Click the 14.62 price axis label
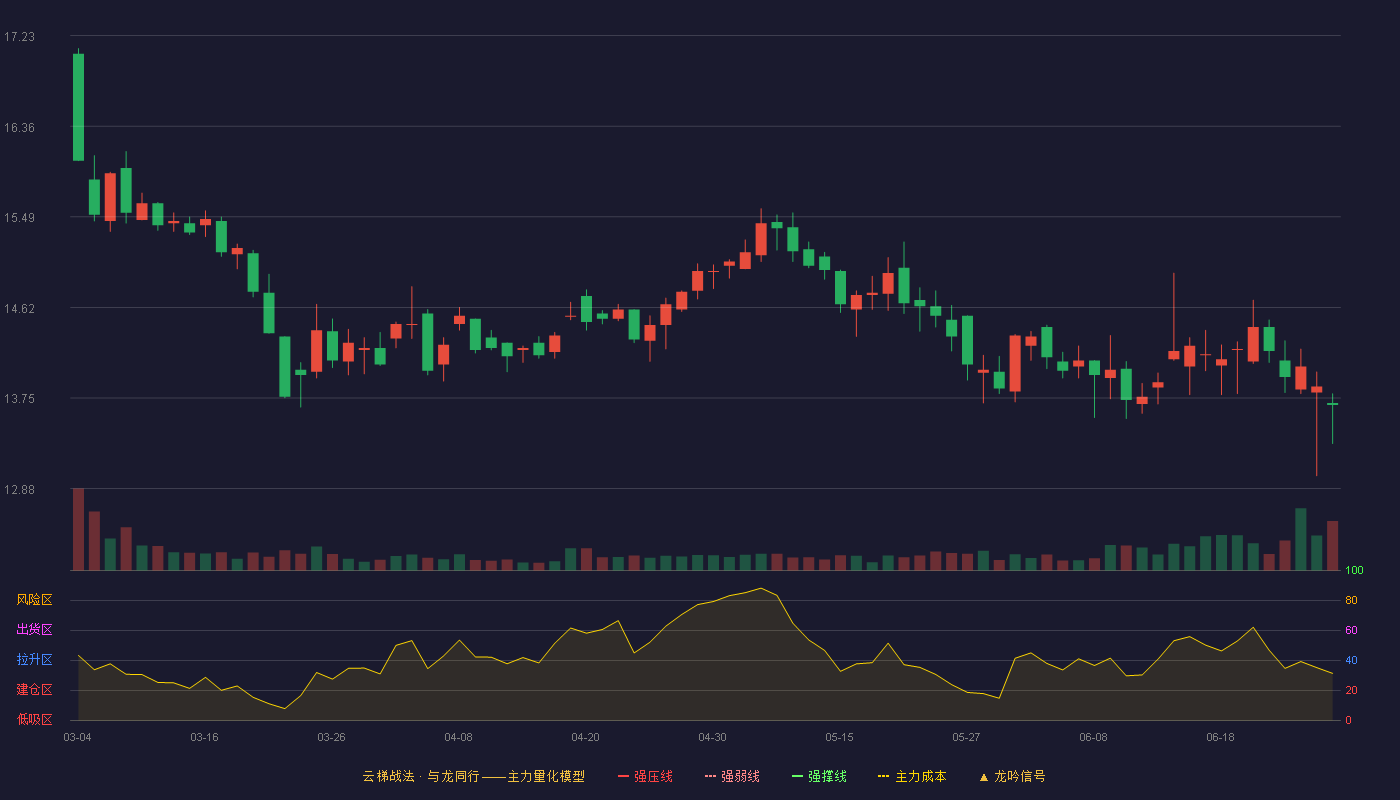The height and width of the screenshot is (800, 1400). point(19,309)
